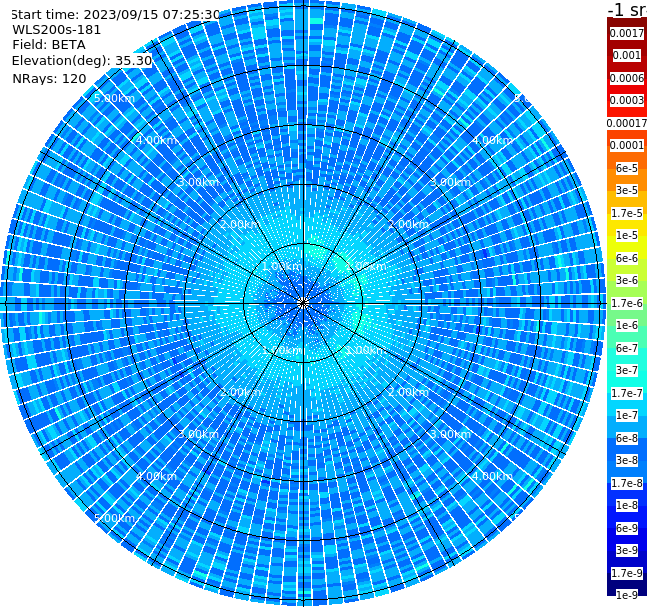Image resolution: width=647 pixels, height=607 pixels.
Task: Select the 1e-7 color scale label
Action: 627,415
